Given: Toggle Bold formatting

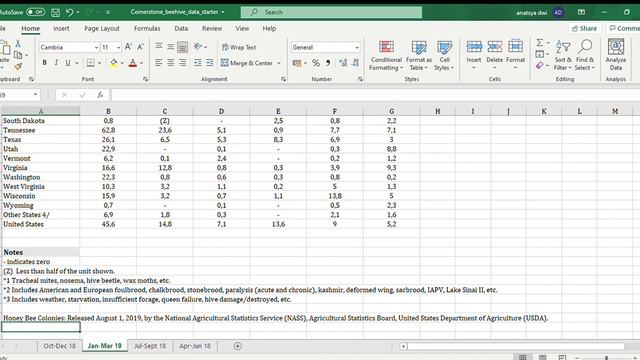Looking at the screenshot, I should (44, 63).
